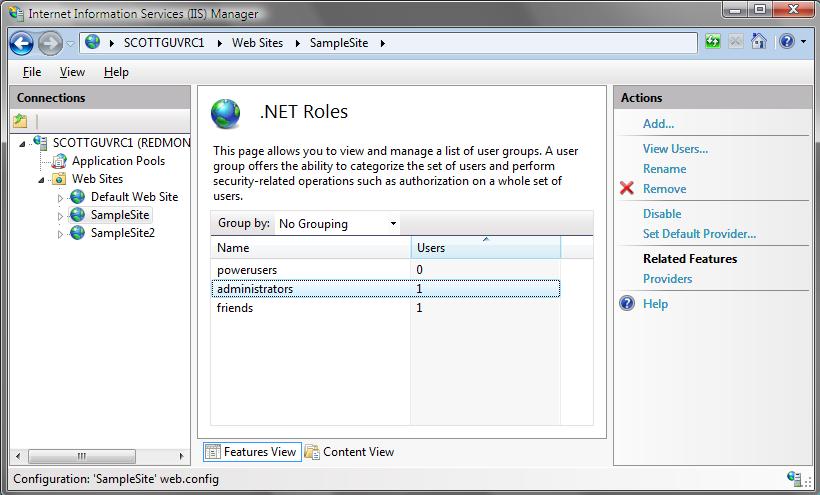
Task: Sort by the Name column header
Action: point(311,248)
